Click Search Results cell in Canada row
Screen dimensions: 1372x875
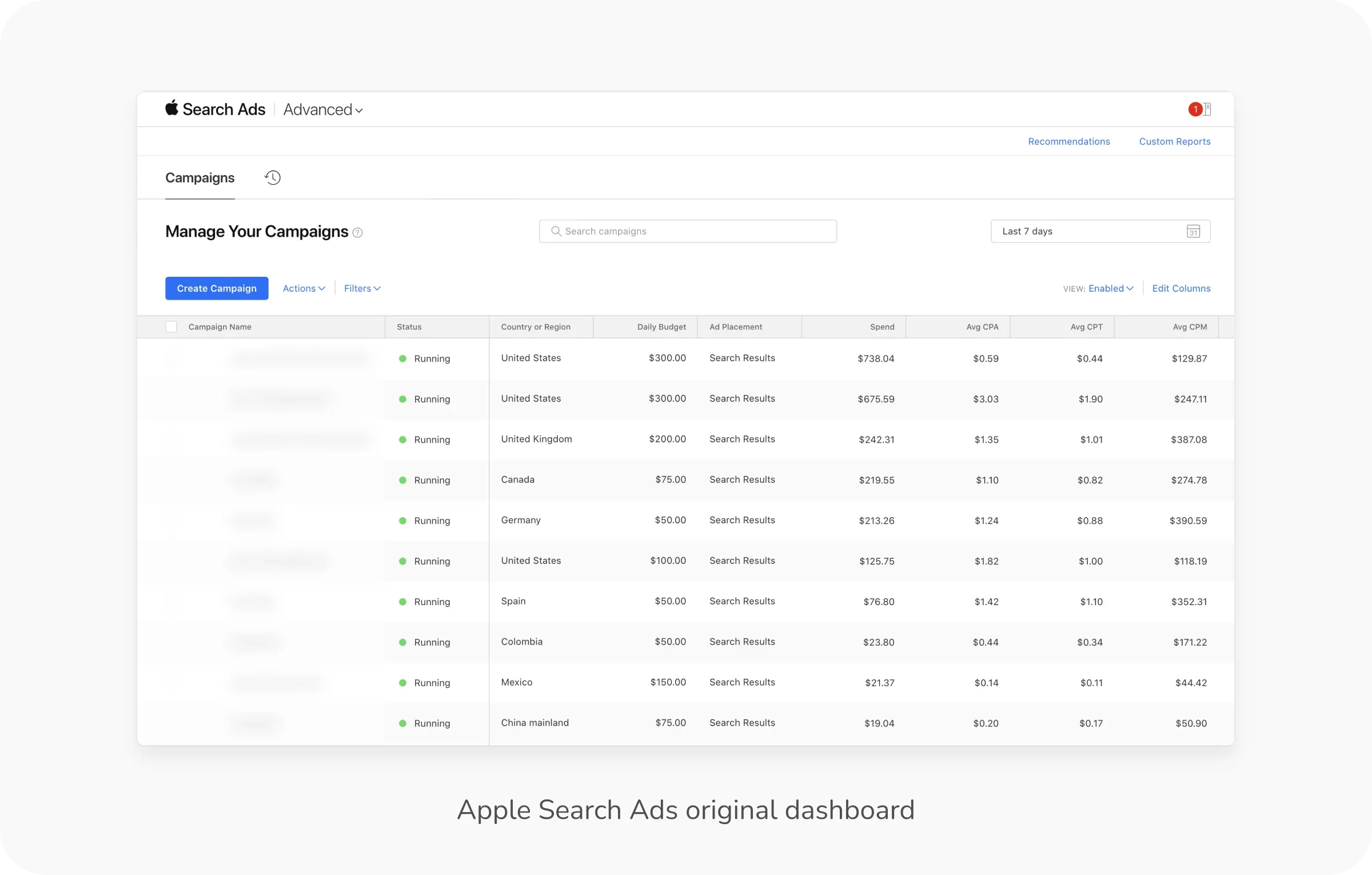742,479
